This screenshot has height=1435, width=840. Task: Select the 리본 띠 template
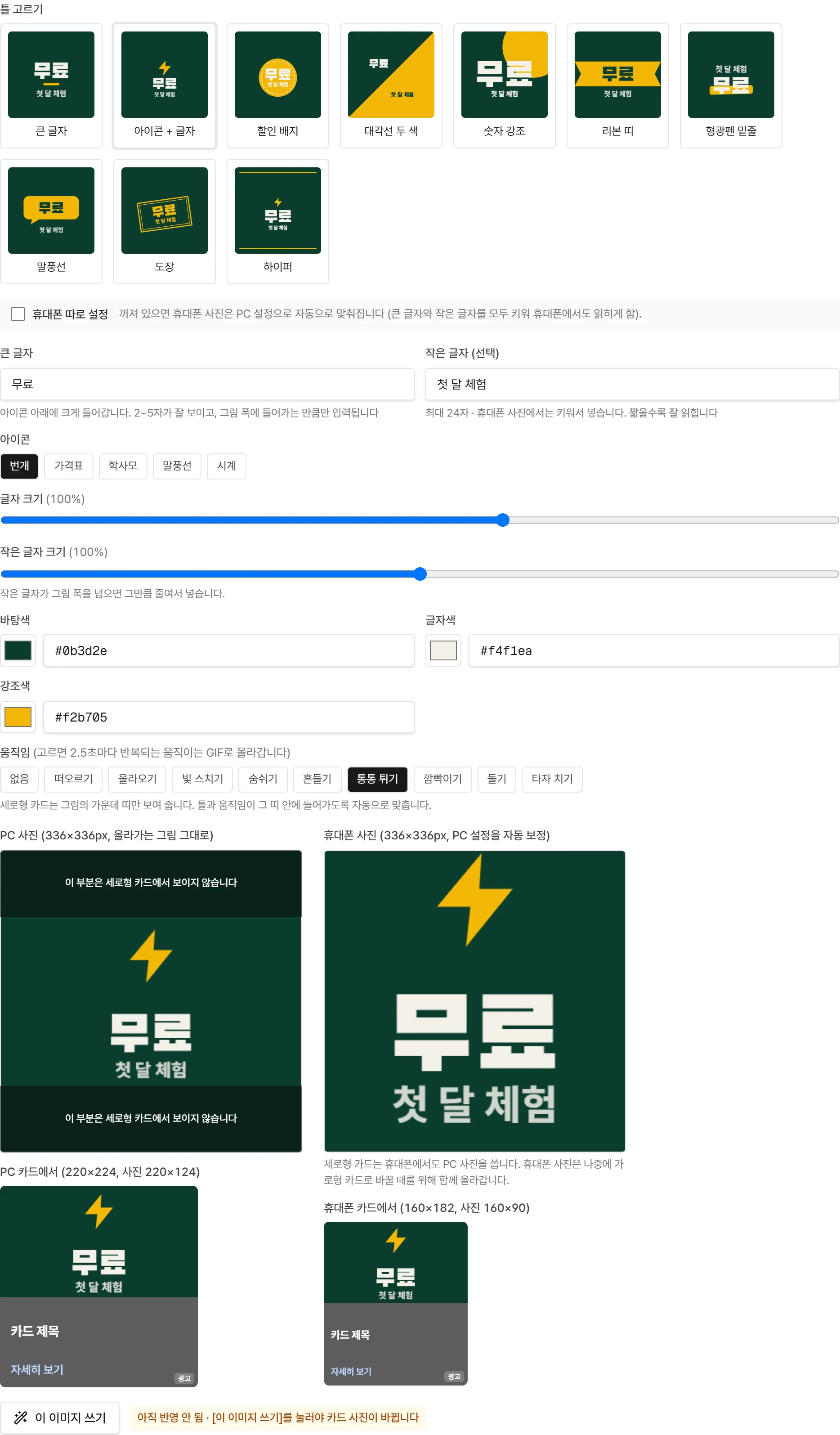617,86
